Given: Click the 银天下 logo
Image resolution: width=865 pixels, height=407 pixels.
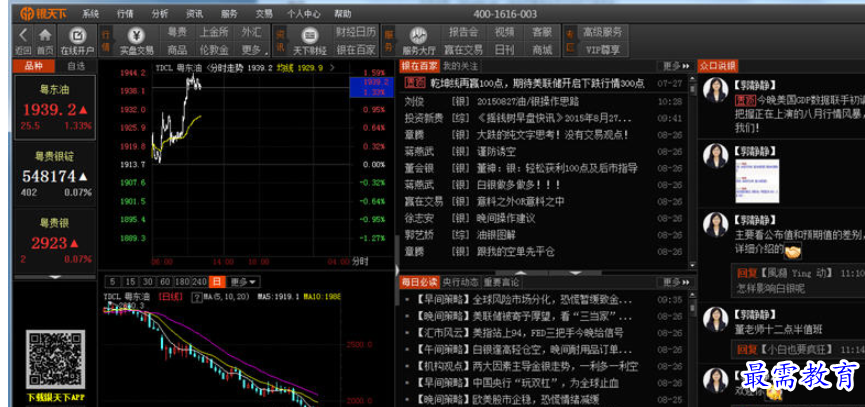Looking at the screenshot, I should tap(42, 14).
